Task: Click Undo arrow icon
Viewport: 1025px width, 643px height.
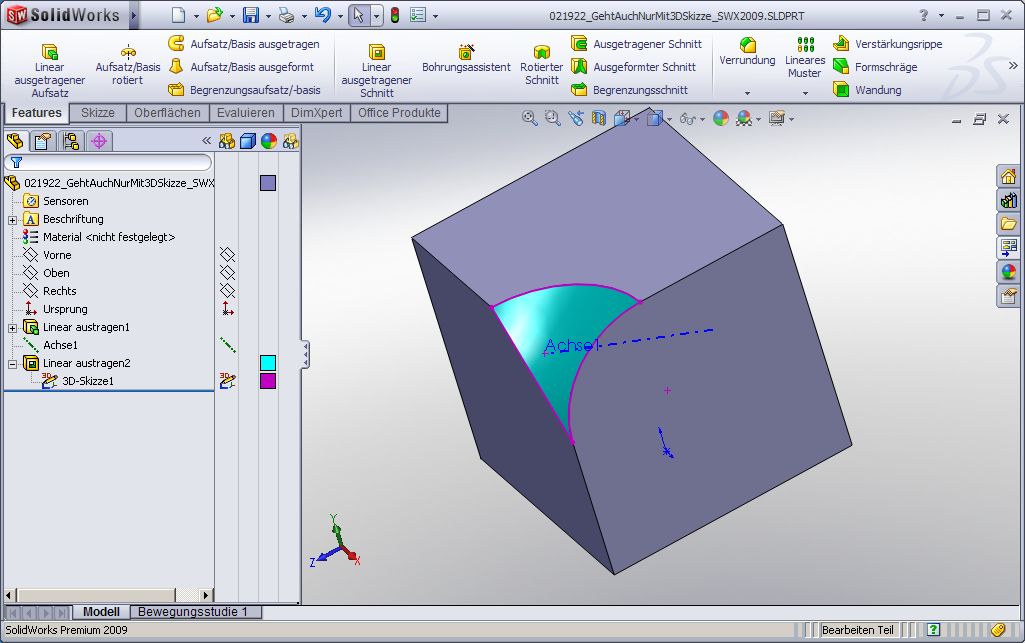Action: coord(322,15)
